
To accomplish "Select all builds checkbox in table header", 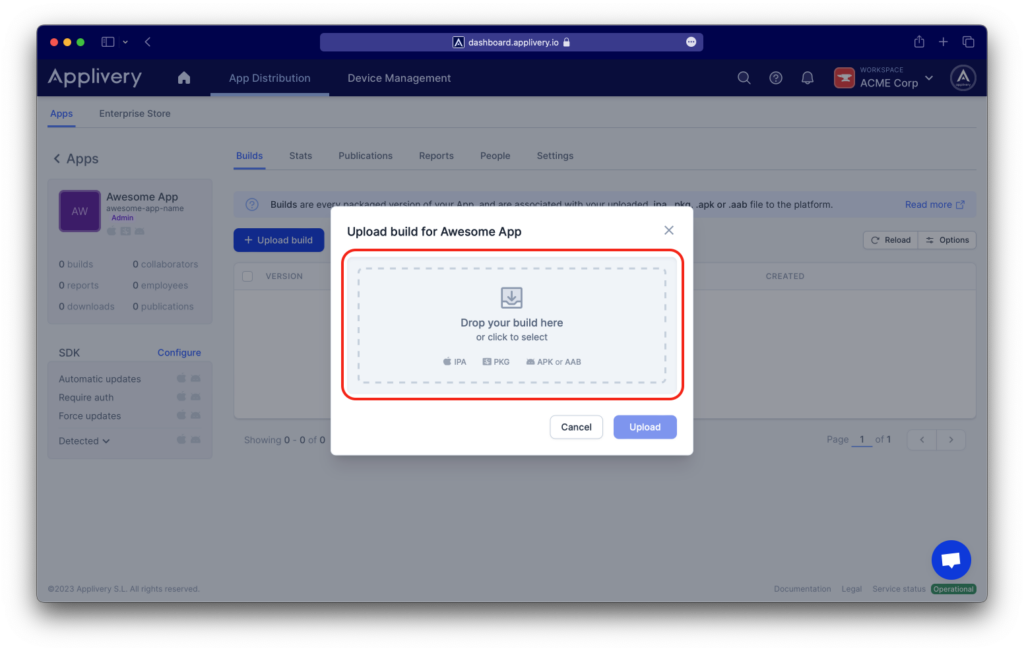I will click(248, 276).
